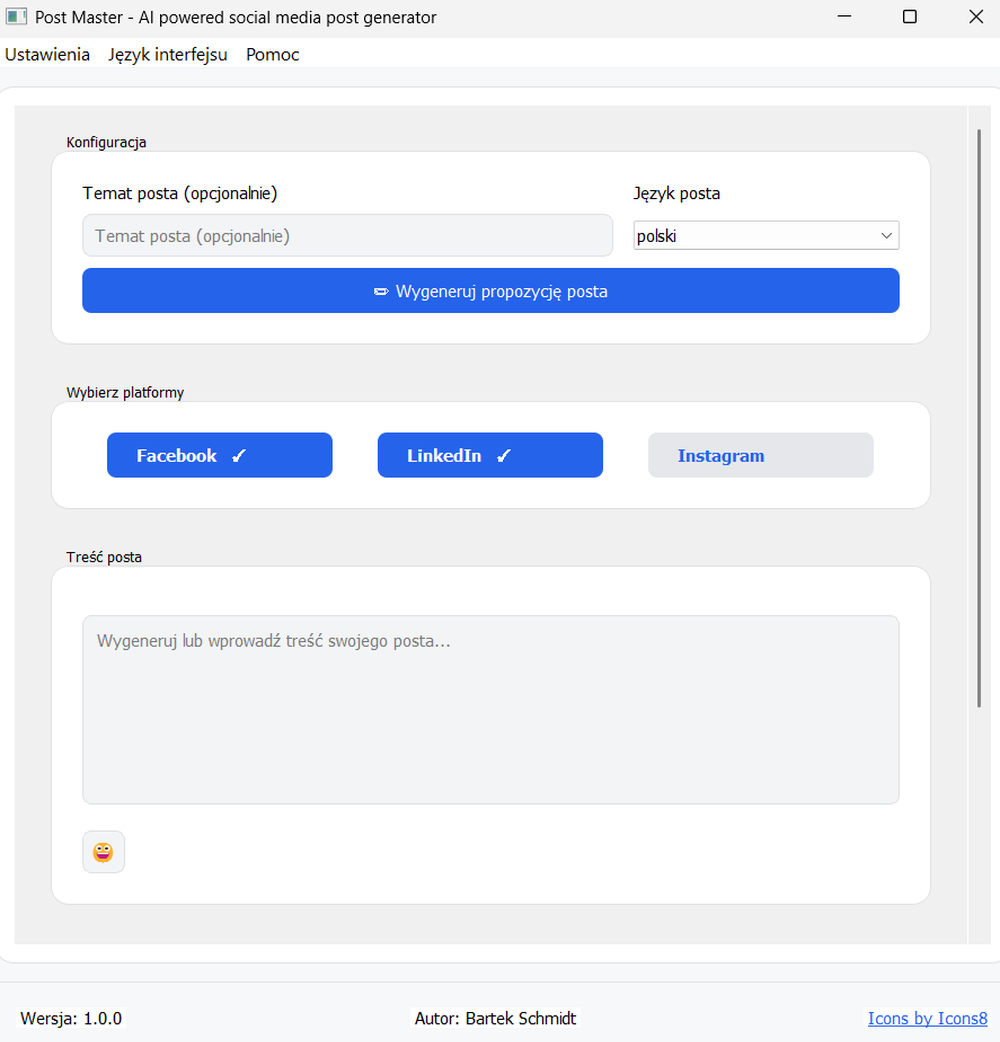Click the checkmark on the Facebook button
The height and width of the screenshot is (1042, 1000).
coord(239,456)
